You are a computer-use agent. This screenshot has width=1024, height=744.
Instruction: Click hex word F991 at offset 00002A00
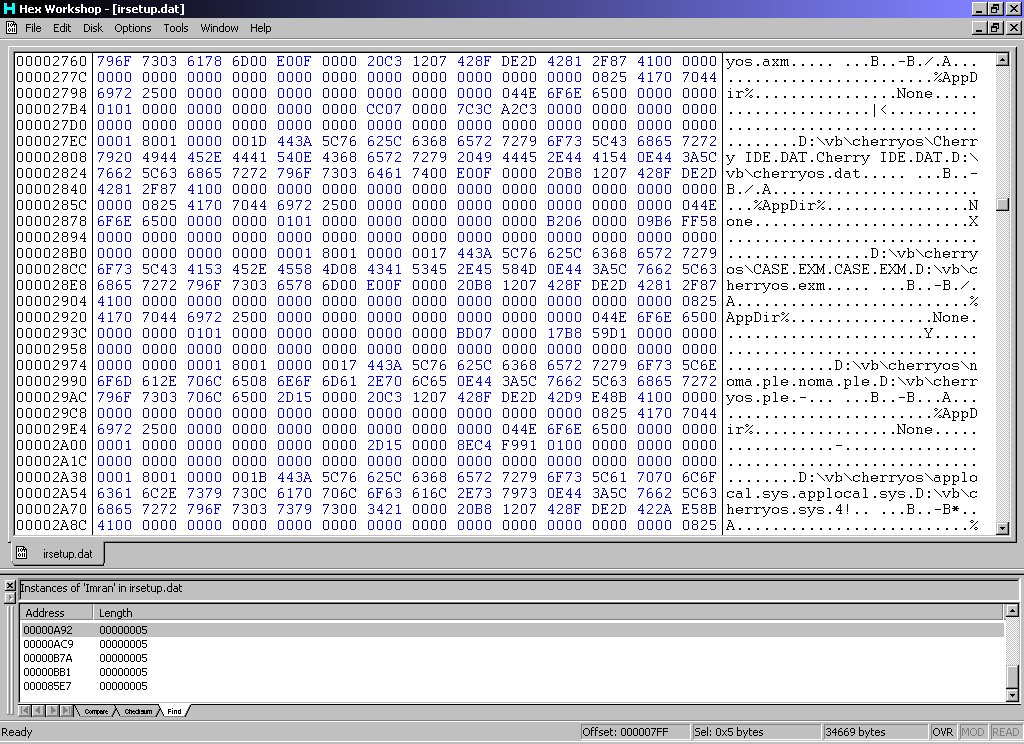[x=519, y=445]
